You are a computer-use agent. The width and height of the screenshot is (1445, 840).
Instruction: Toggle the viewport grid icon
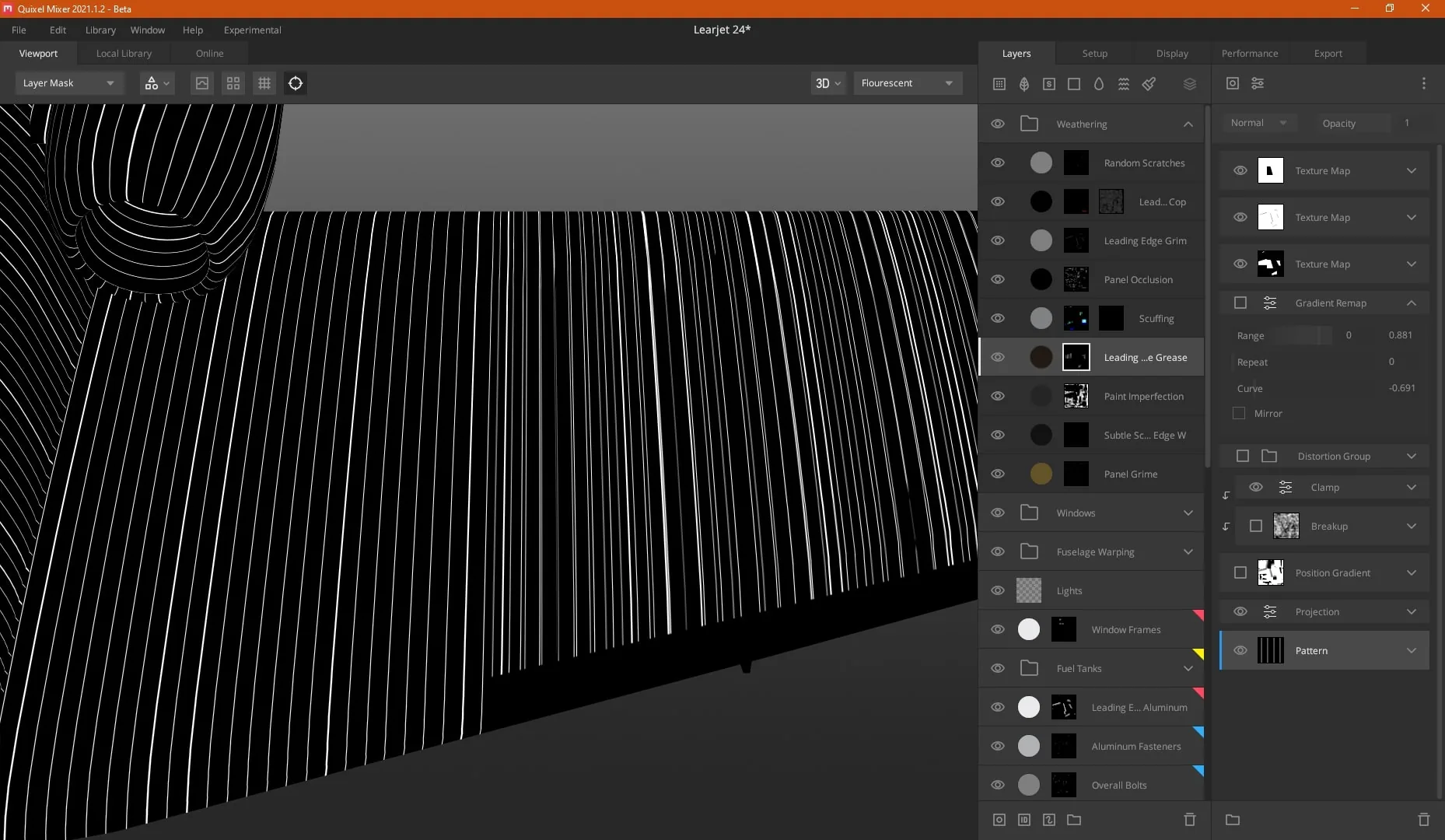(264, 83)
